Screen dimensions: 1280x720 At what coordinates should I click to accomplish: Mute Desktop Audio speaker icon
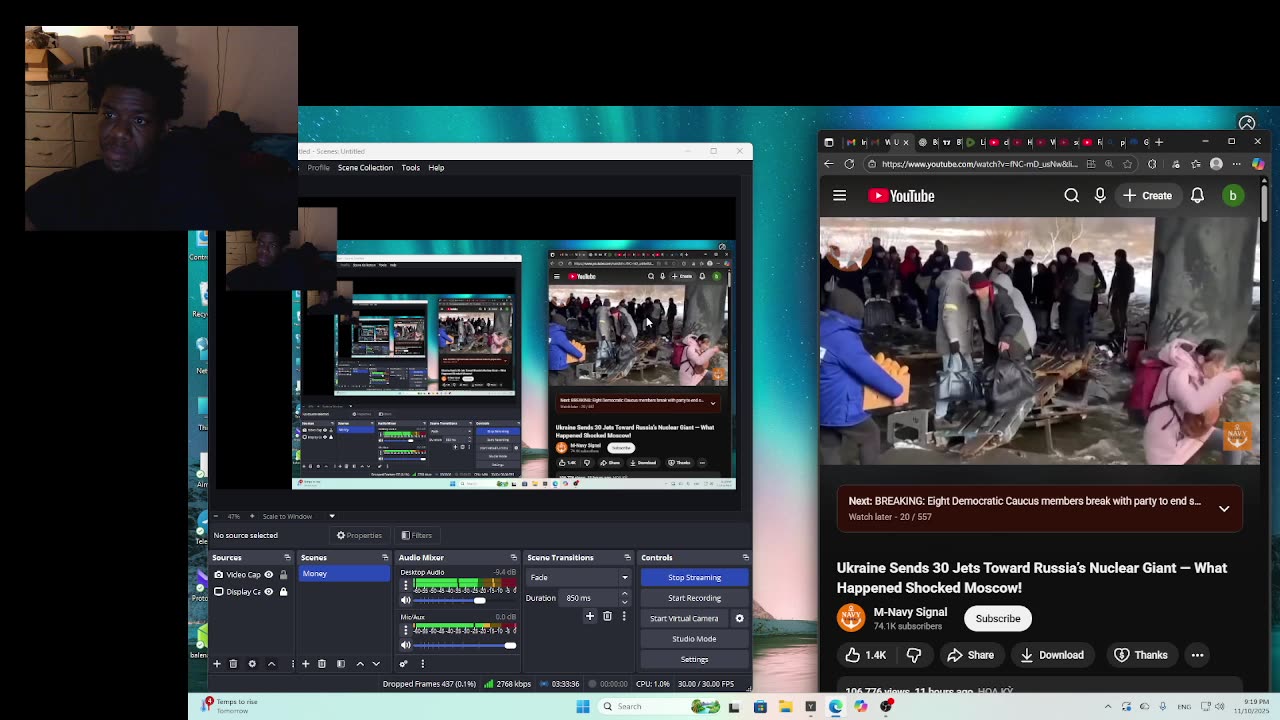pos(405,600)
